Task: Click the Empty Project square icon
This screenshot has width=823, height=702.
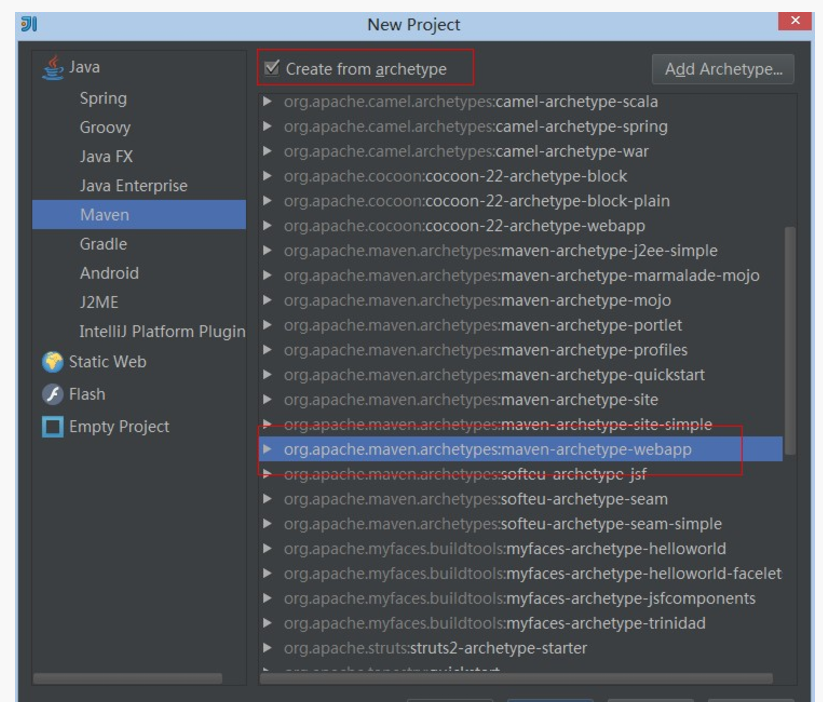Action: 52,427
